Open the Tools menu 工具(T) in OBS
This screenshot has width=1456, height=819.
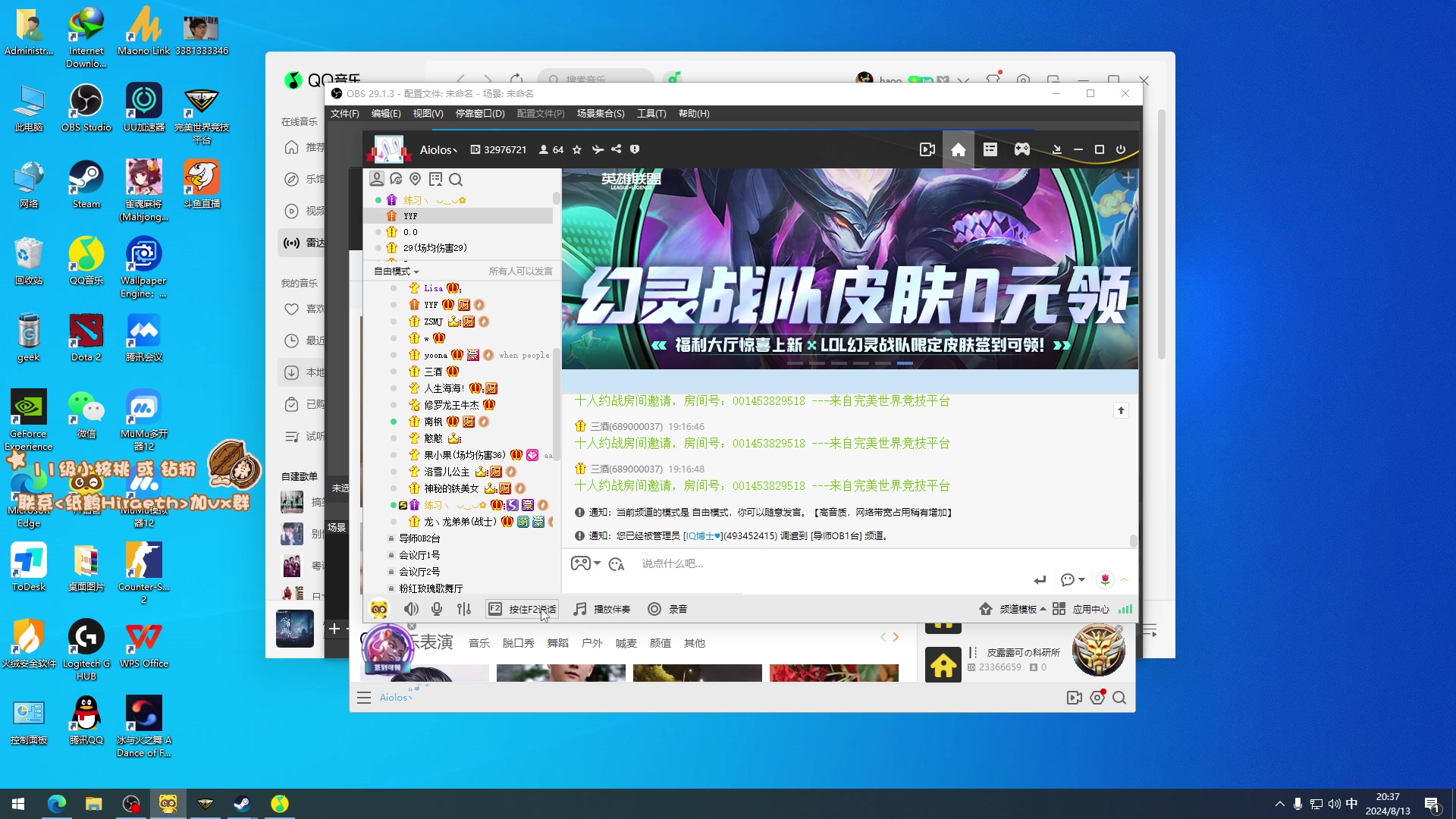pyautogui.click(x=651, y=114)
